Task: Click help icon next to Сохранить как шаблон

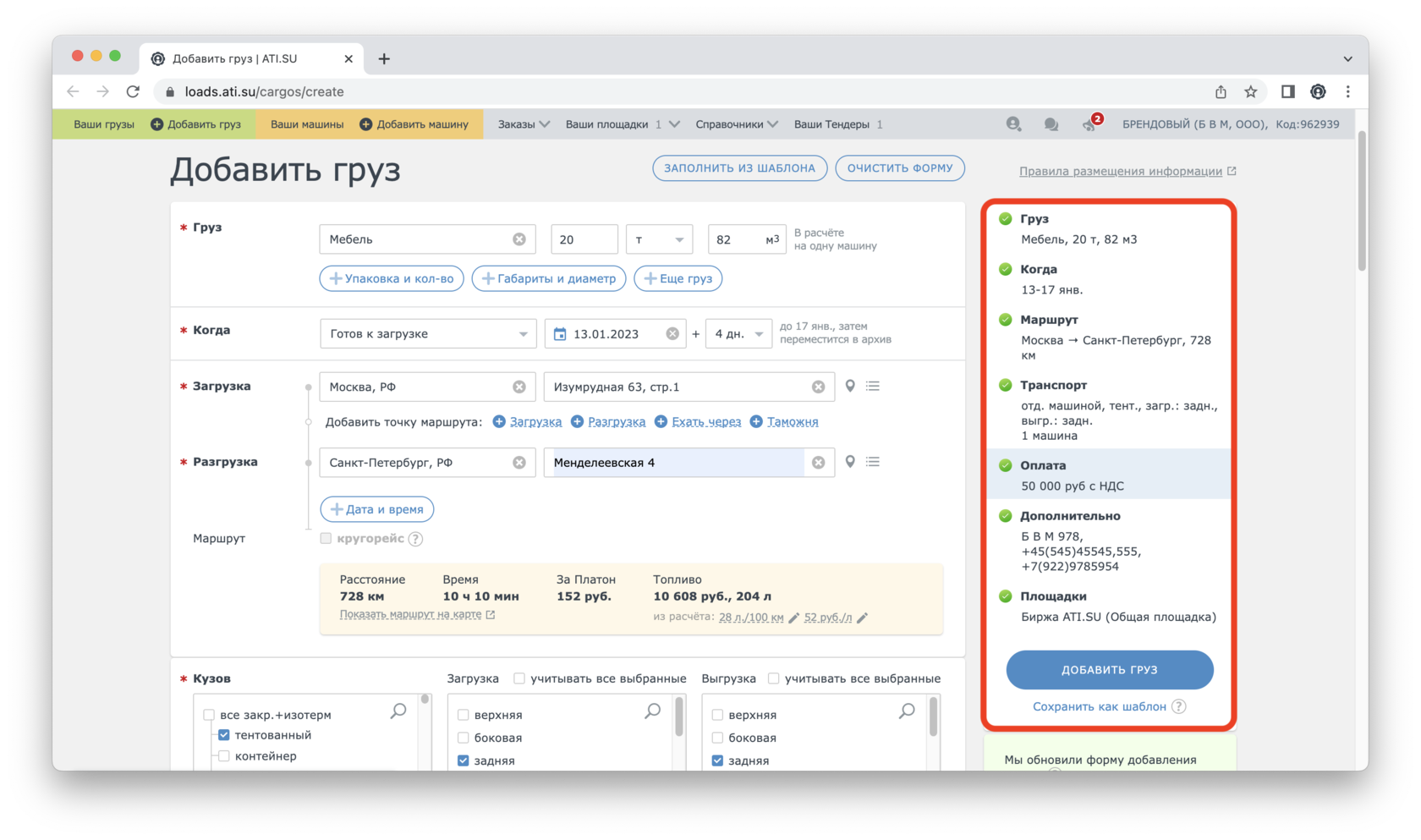Action: pos(1179,706)
